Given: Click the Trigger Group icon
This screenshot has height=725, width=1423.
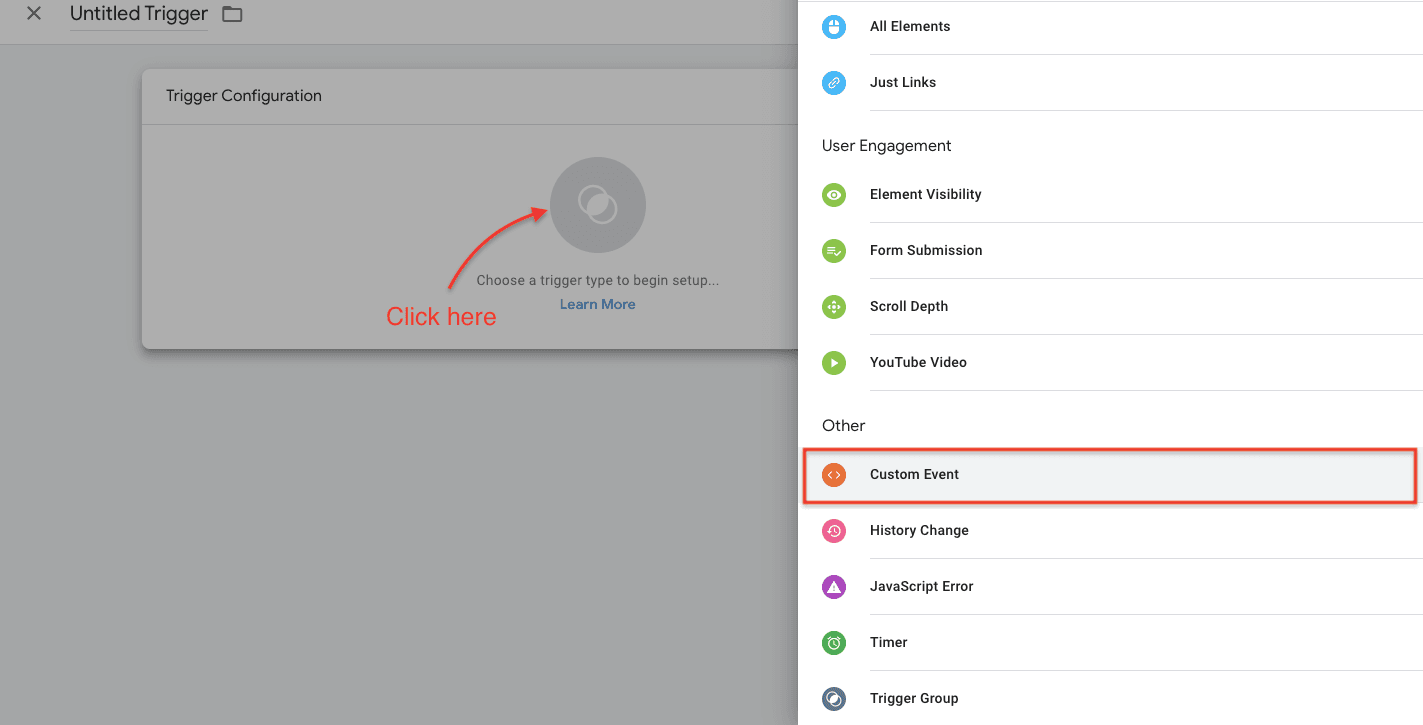Looking at the screenshot, I should click(x=834, y=699).
